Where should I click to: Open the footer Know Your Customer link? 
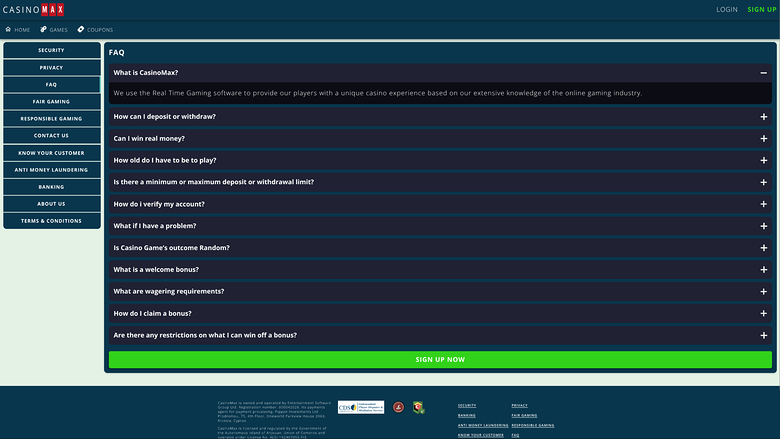[x=481, y=436]
